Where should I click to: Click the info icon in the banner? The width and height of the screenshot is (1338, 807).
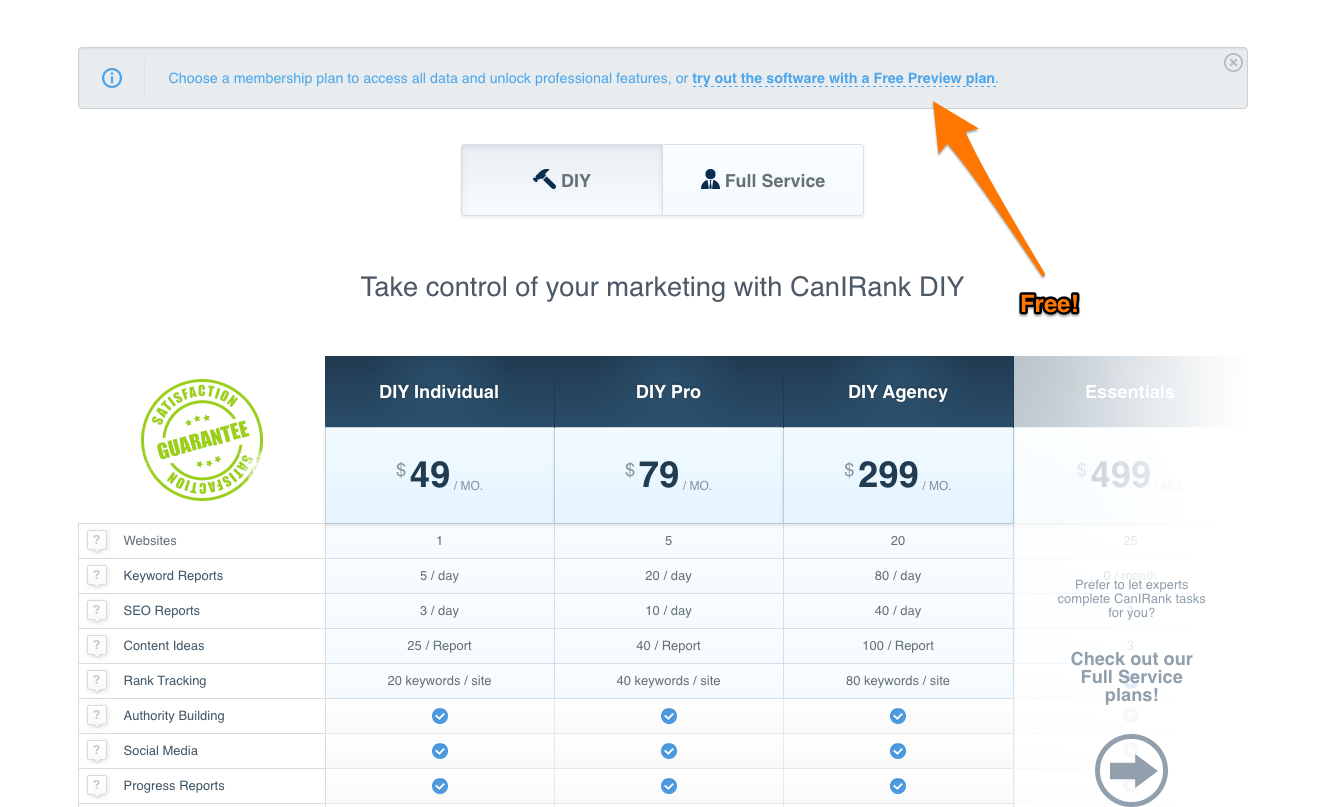click(112, 78)
